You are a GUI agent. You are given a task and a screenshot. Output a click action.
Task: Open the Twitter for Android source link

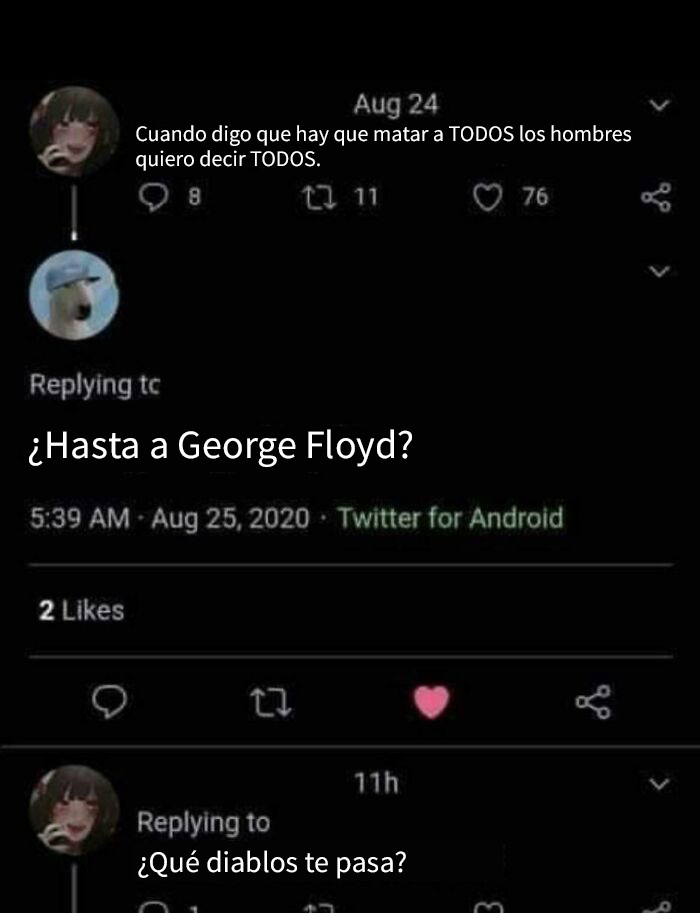[449, 519]
